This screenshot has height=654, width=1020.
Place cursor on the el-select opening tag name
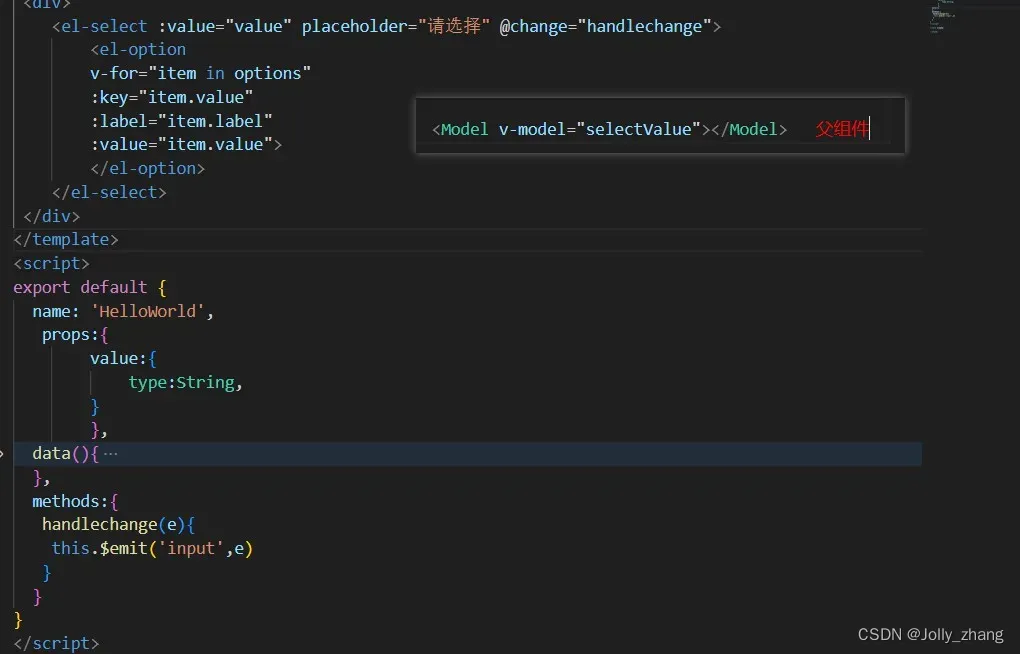[104, 26]
